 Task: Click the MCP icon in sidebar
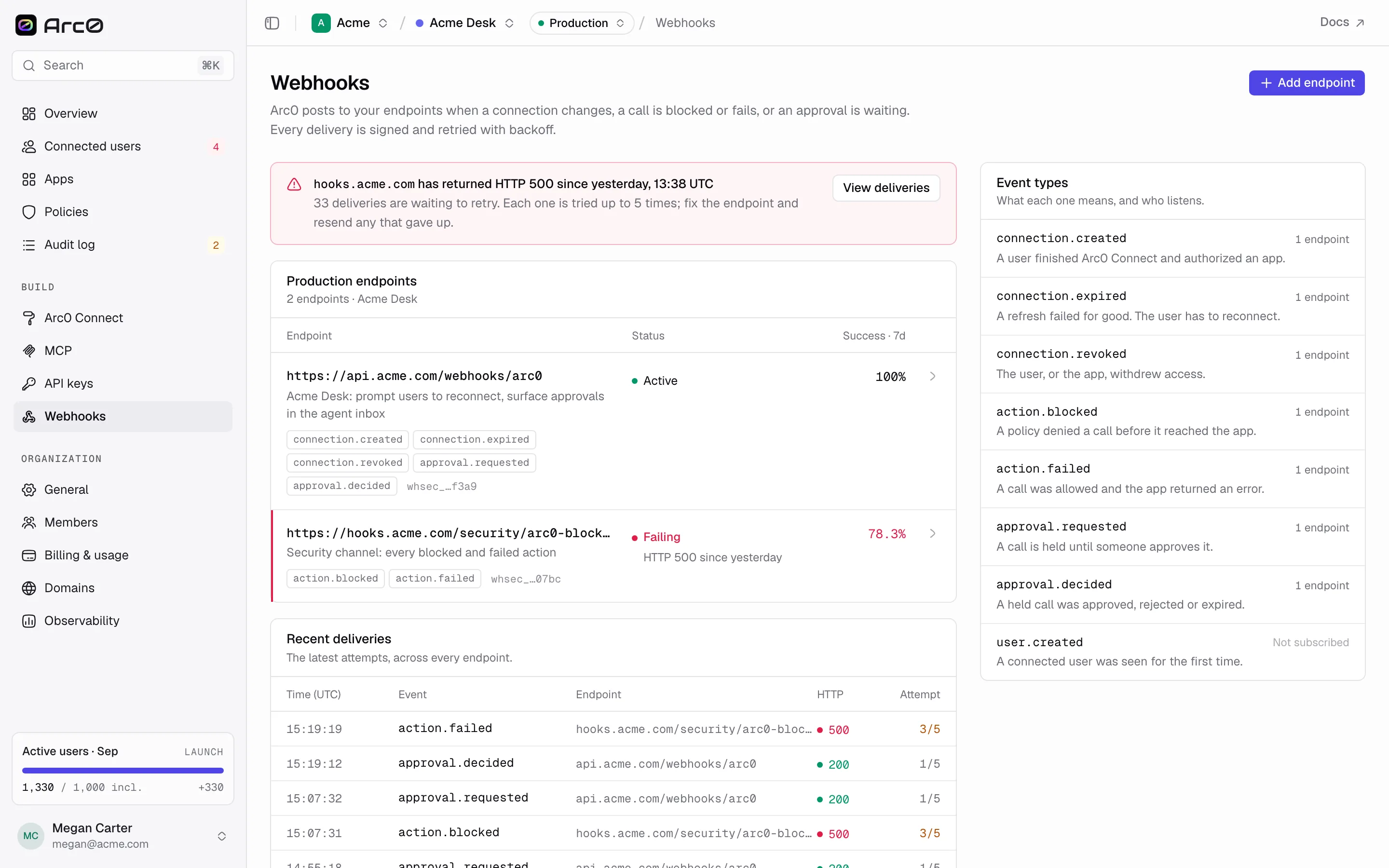29,351
